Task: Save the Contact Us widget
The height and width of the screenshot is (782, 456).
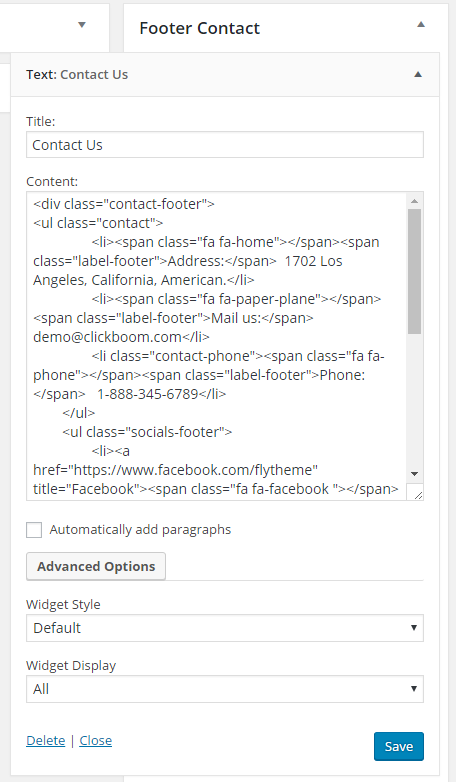Action: click(399, 746)
